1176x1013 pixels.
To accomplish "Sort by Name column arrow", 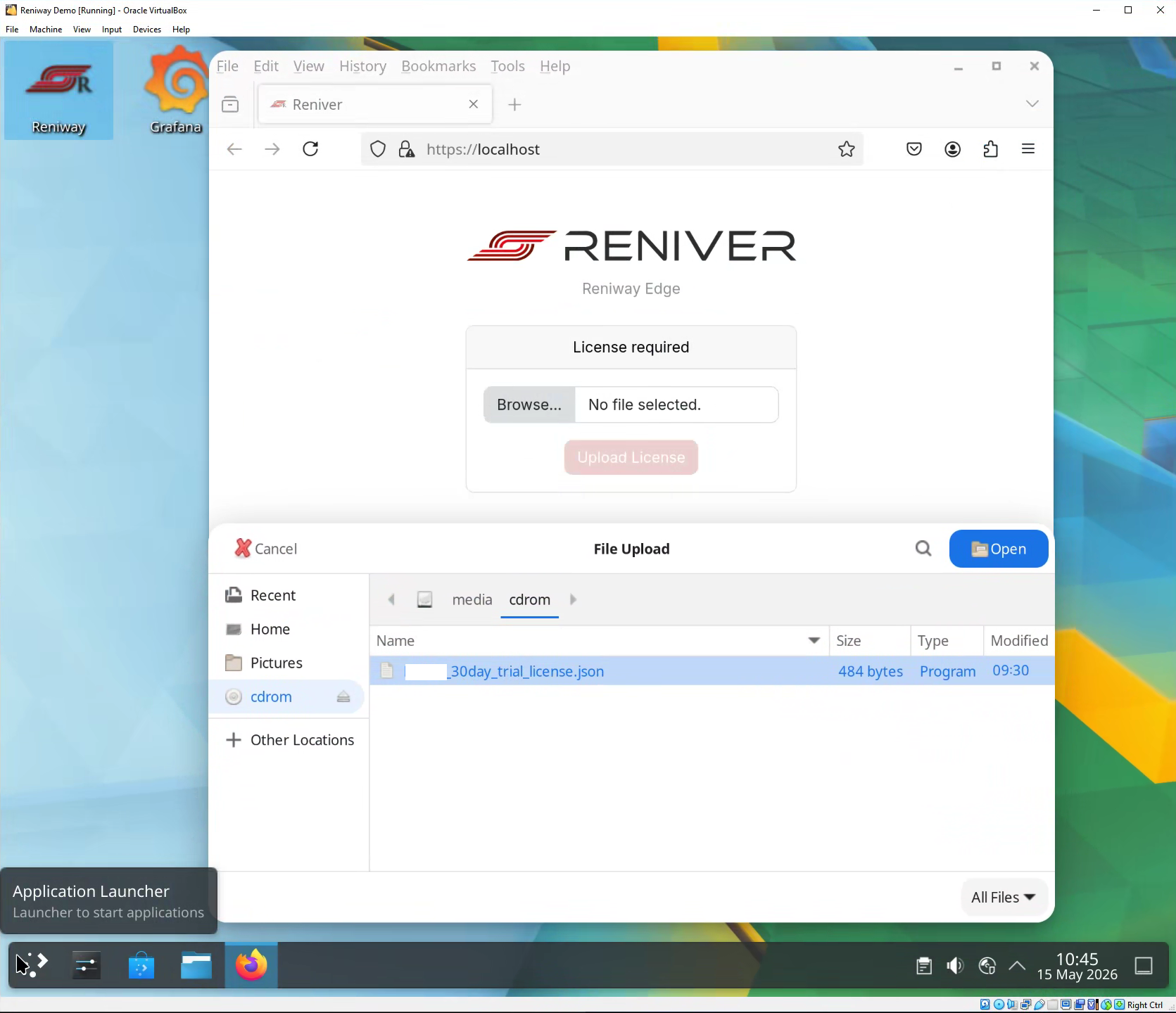I will [x=814, y=640].
